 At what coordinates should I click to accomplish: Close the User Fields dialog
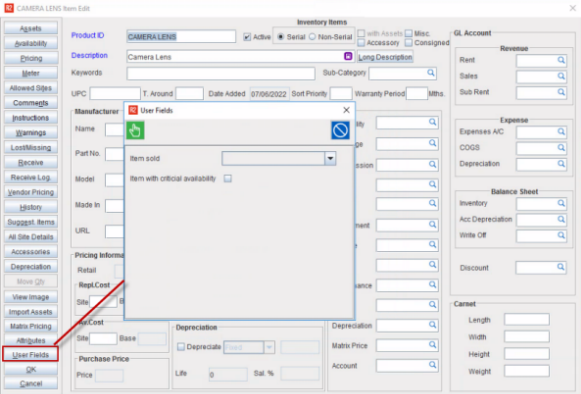click(346, 110)
